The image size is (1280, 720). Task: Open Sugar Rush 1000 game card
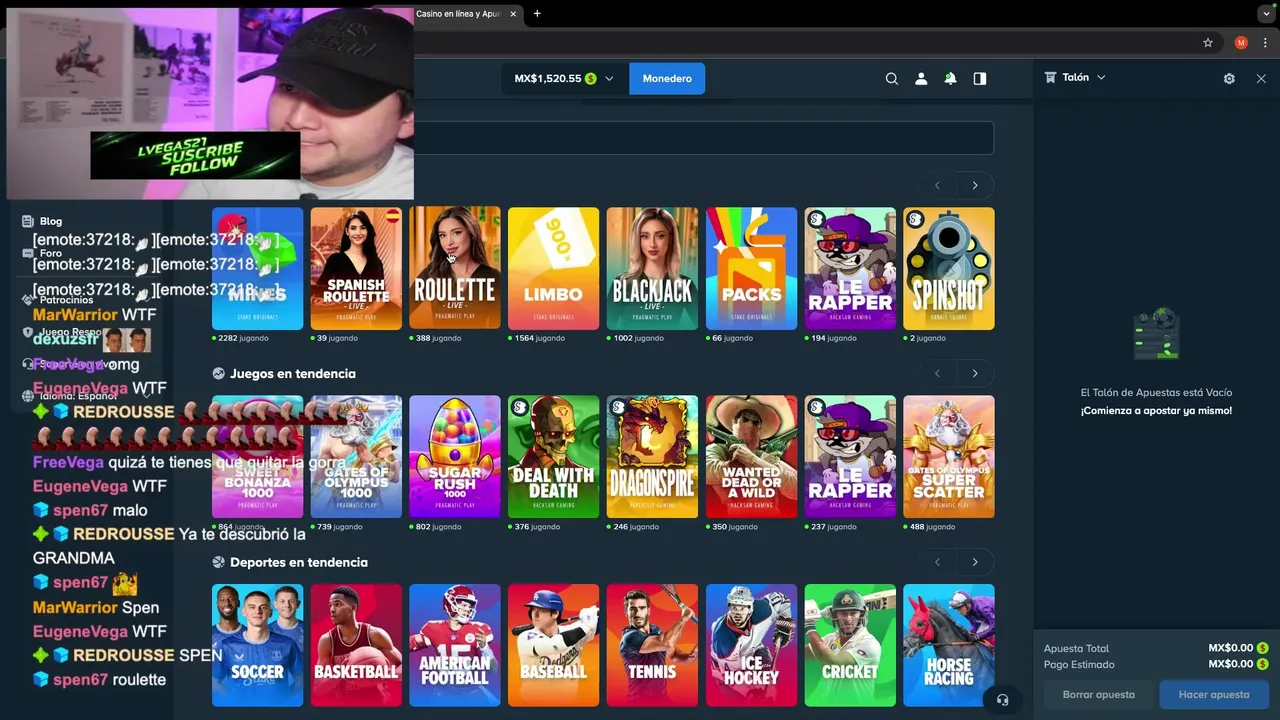pos(455,457)
